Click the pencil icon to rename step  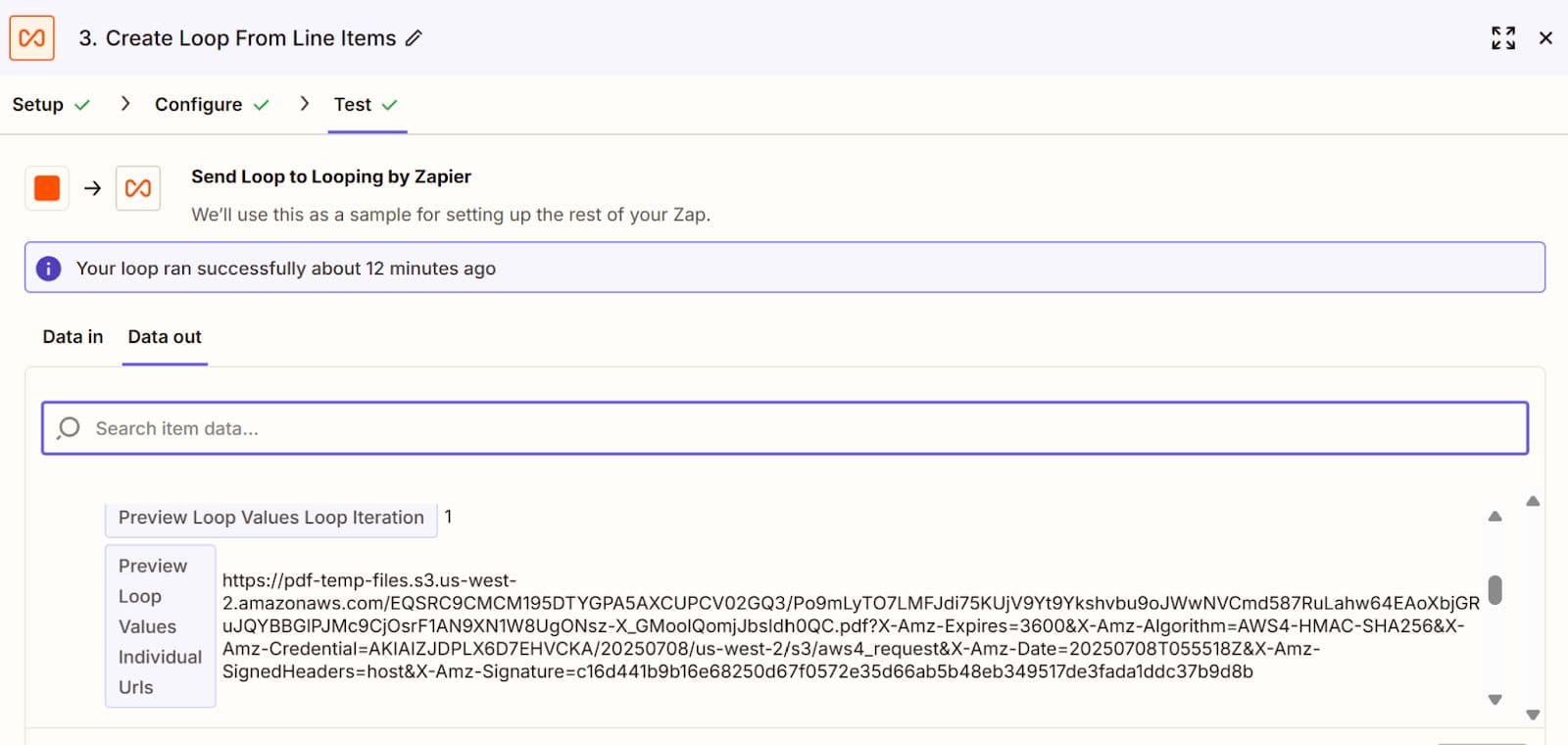(415, 38)
